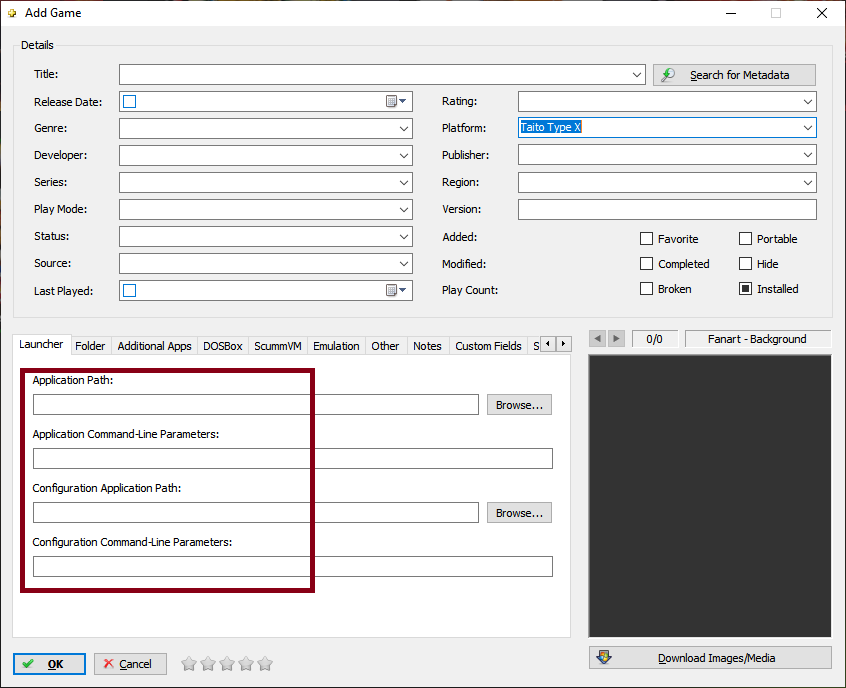The height and width of the screenshot is (688, 846).
Task: Show next image with right arrow
Action: click(x=616, y=339)
